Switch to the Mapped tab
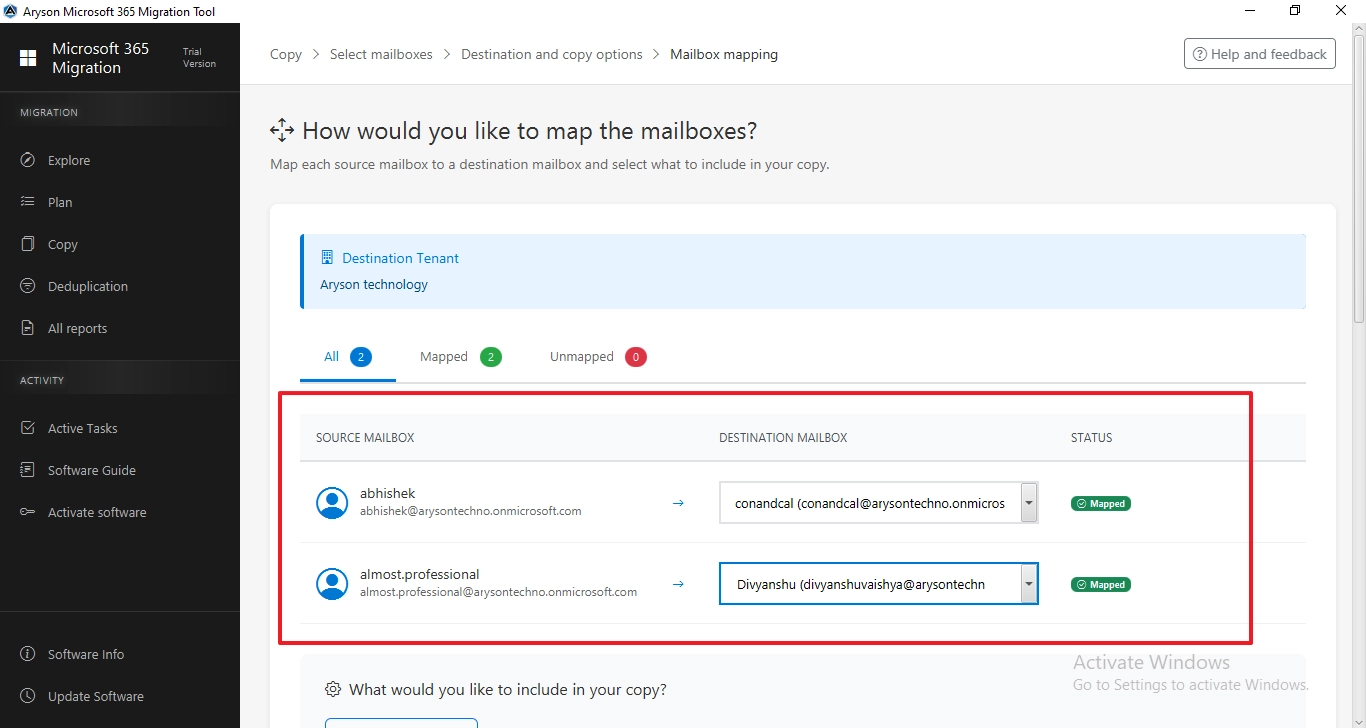Image resolution: width=1366 pixels, height=728 pixels. [460, 357]
